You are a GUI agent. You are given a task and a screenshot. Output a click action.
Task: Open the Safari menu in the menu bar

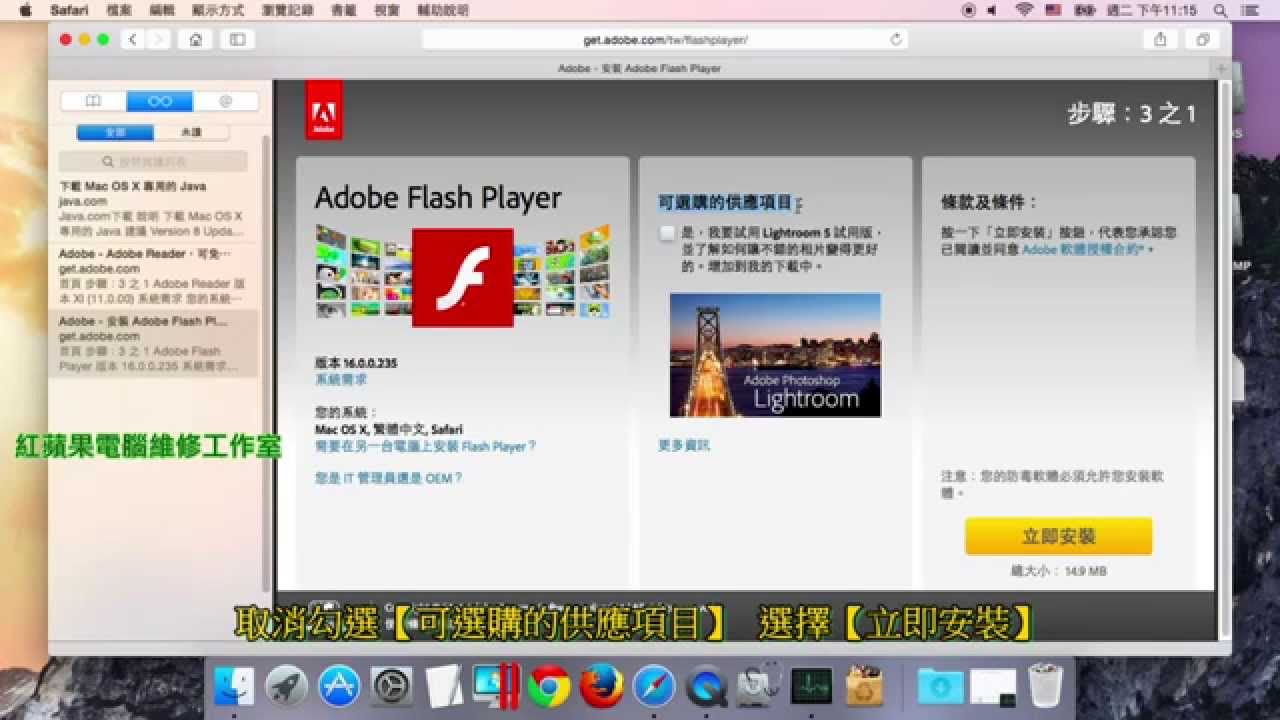(69, 10)
